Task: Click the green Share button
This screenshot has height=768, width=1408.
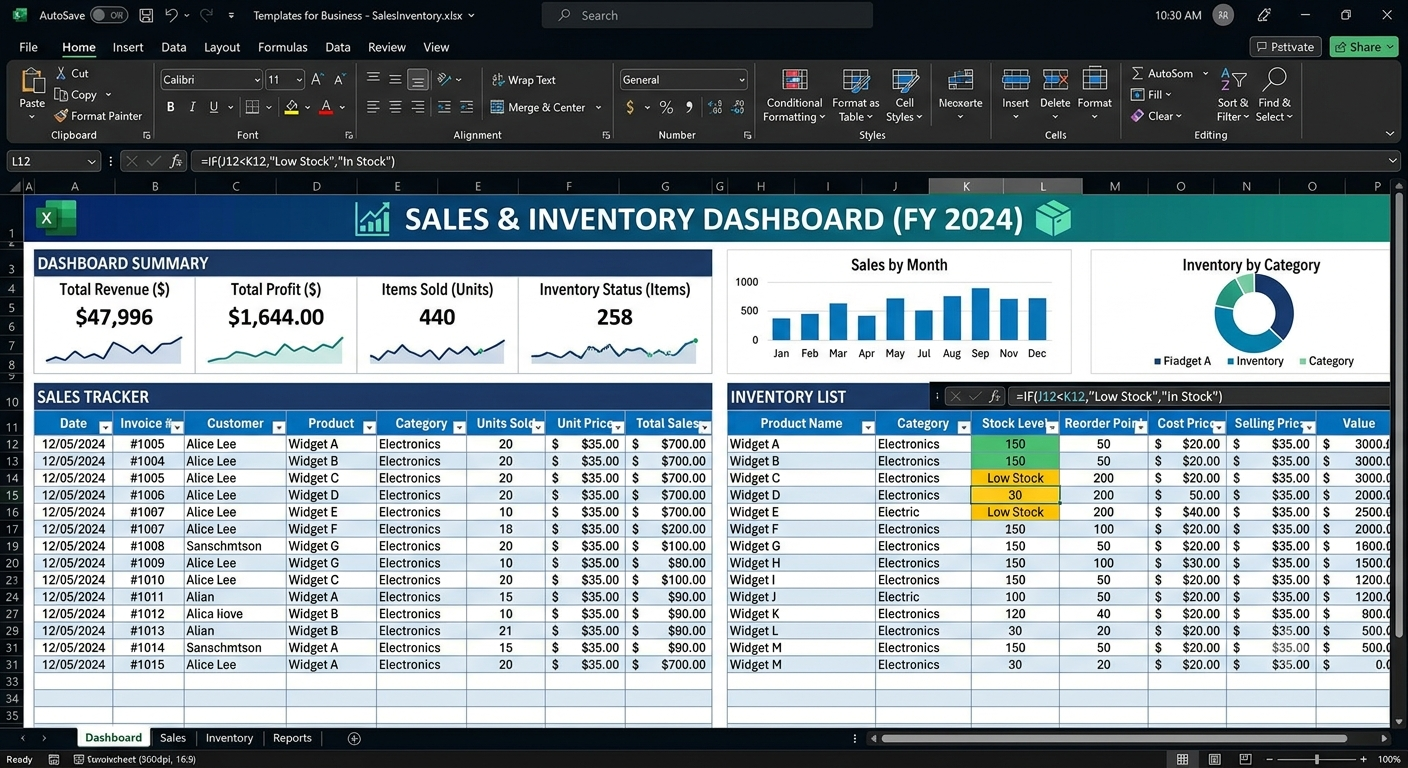Action: pos(1364,47)
